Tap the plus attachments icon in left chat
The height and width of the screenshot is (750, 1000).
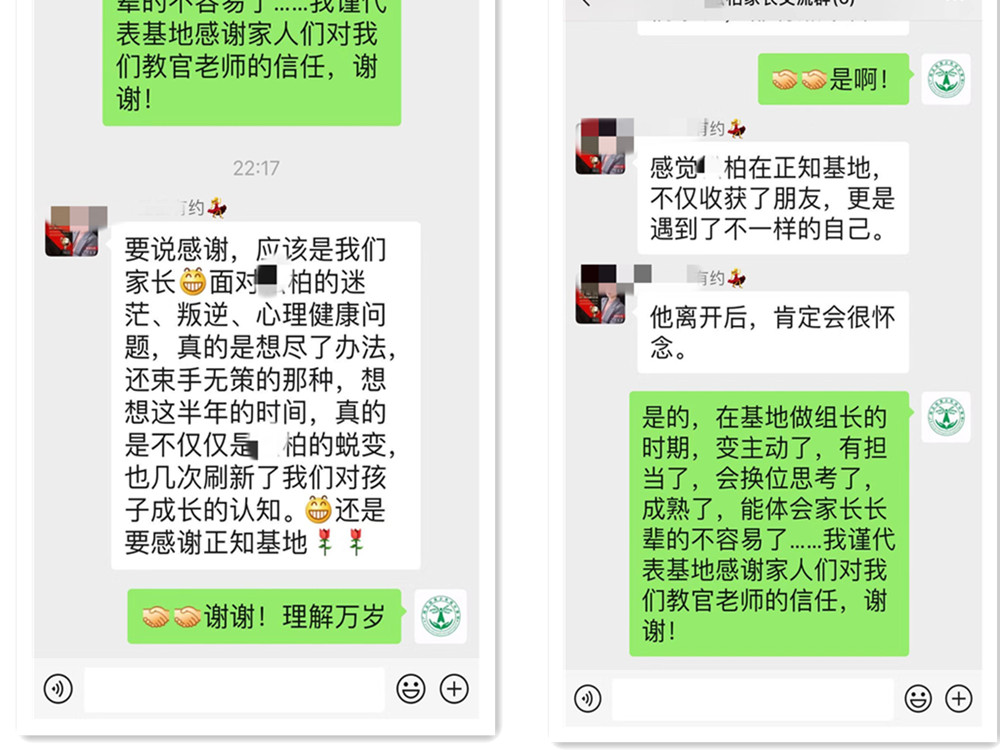(x=454, y=689)
